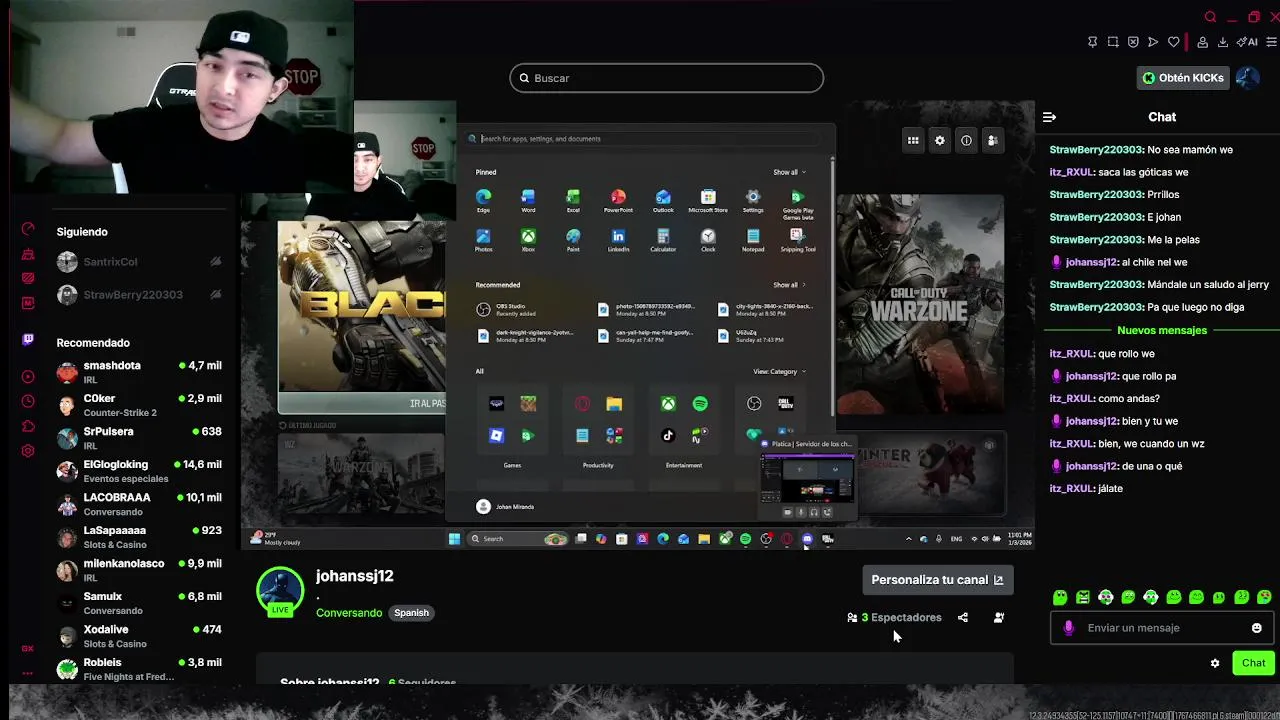Open recommended channel Samulx
Image resolution: width=1280 pixels, height=720 pixels.
click(x=138, y=603)
